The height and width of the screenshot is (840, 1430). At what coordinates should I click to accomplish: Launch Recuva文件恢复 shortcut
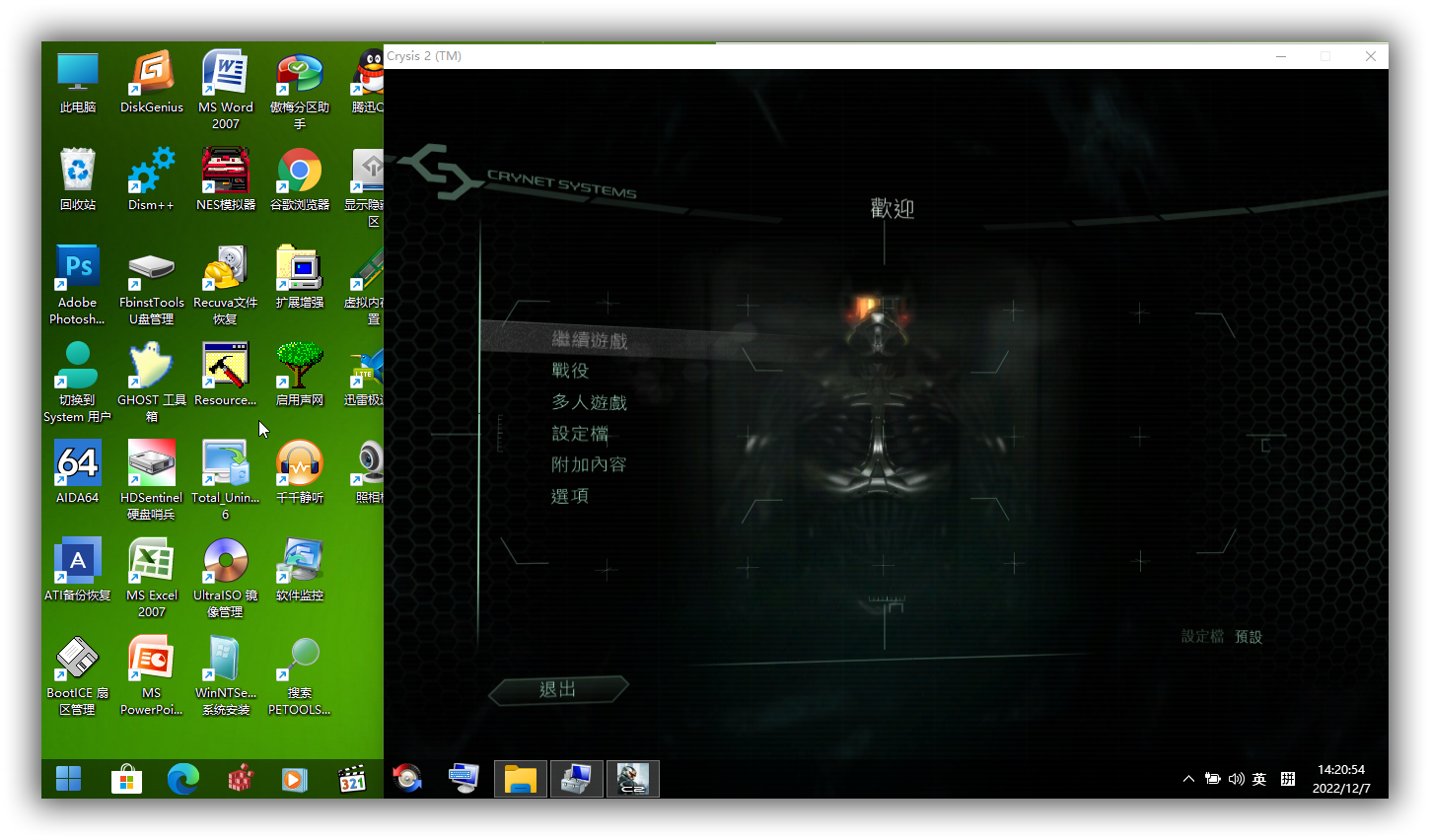(x=226, y=285)
